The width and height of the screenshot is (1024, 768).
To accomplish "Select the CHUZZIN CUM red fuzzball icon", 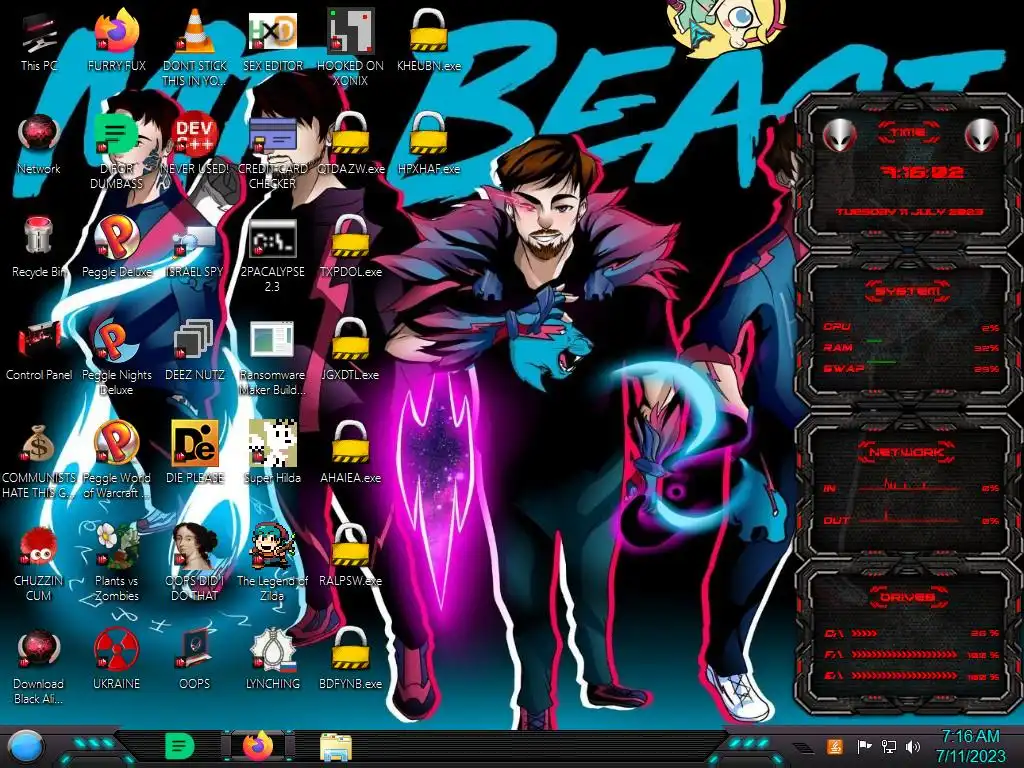I will click(39, 564).
